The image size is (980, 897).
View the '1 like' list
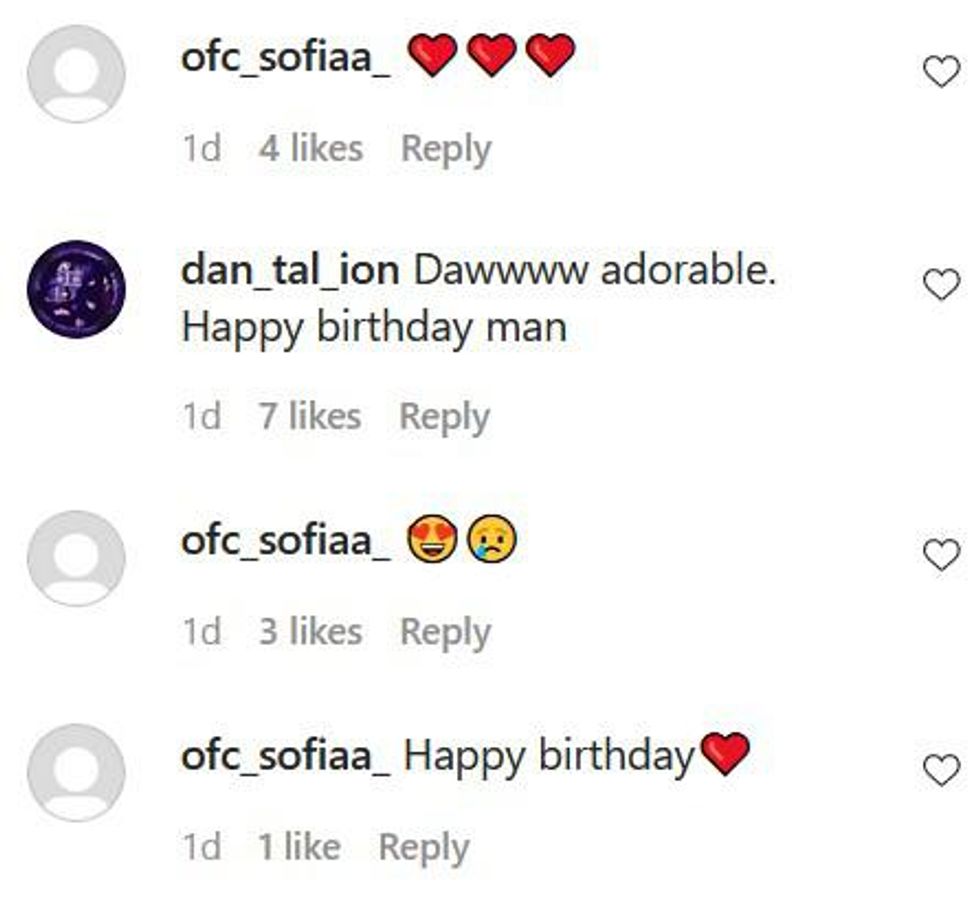pos(299,847)
